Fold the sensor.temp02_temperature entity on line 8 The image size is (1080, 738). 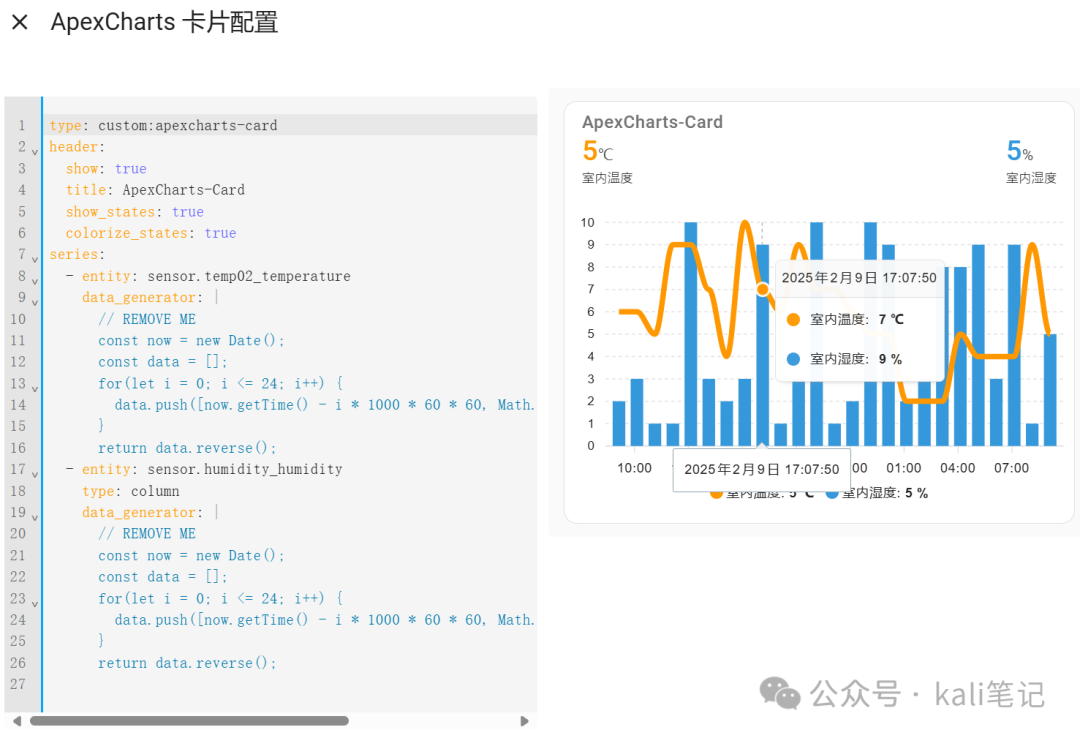click(x=34, y=281)
